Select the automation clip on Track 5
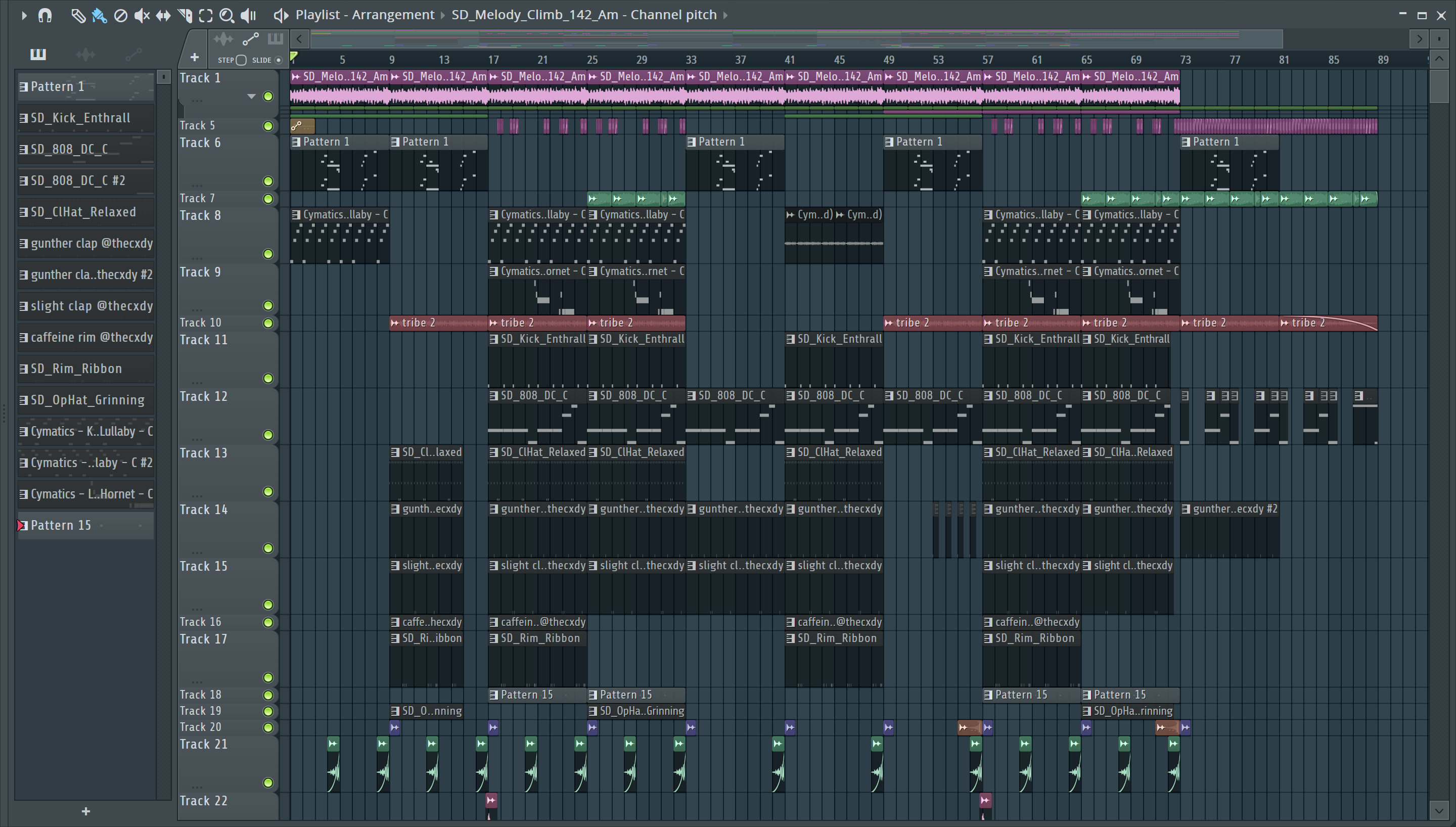This screenshot has width=1456, height=827. coord(302,126)
